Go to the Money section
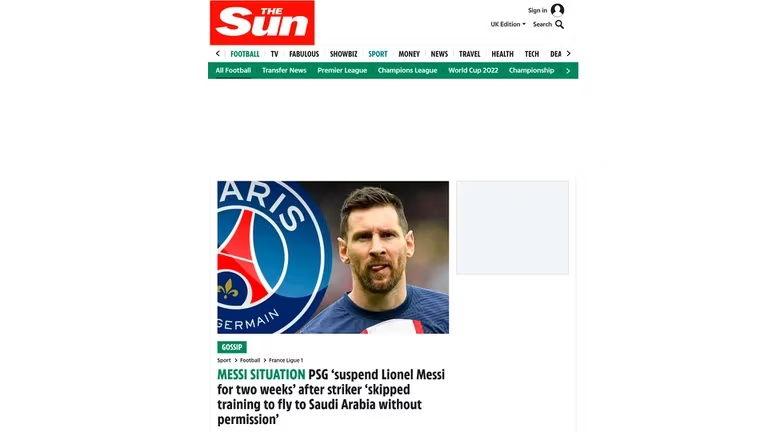 pos(409,54)
